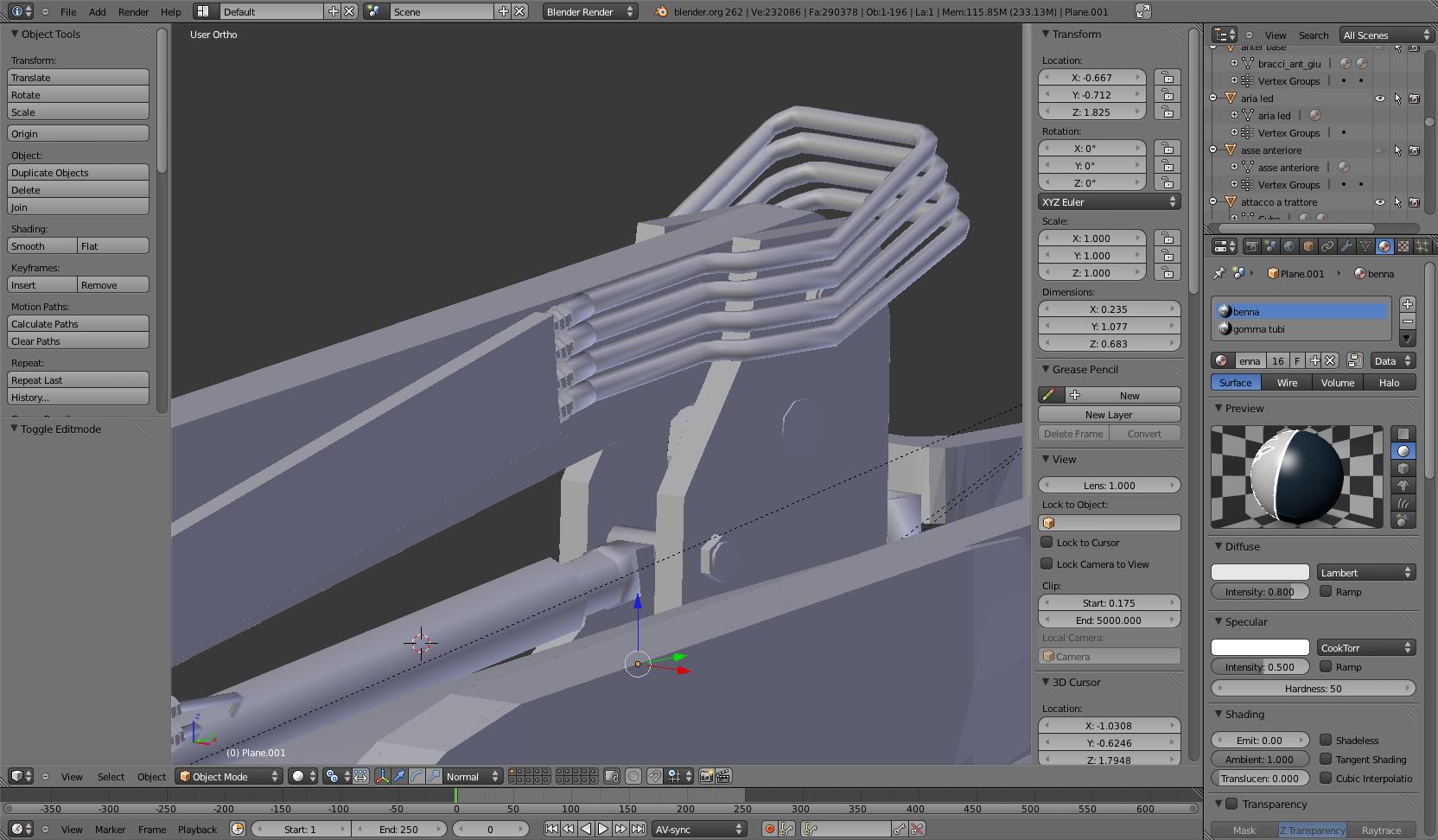This screenshot has width=1438, height=840.
Task: Toggle the 3D manipulator widget axes icon
Action: (x=382, y=776)
